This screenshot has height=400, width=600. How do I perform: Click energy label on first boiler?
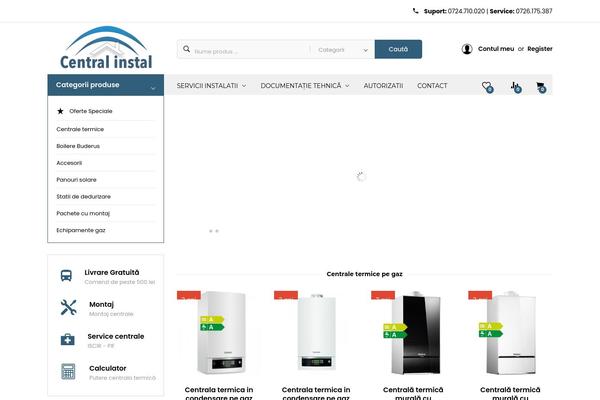(x=212, y=323)
